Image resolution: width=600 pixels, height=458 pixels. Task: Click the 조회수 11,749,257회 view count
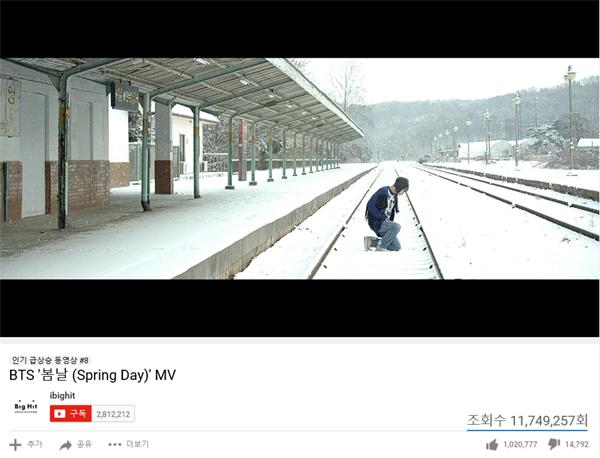tap(527, 421)
